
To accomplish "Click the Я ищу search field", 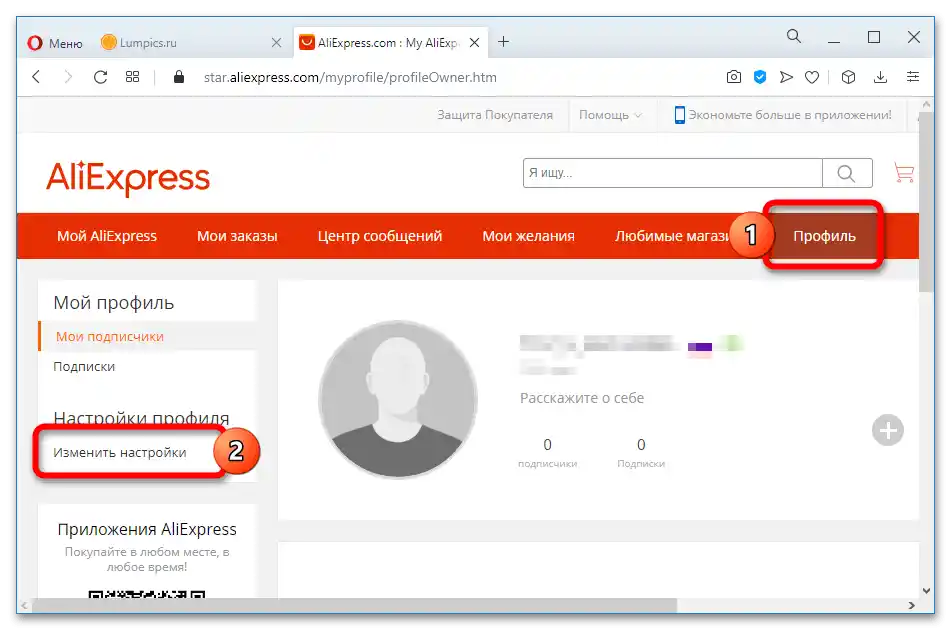I will pos(672,173).
